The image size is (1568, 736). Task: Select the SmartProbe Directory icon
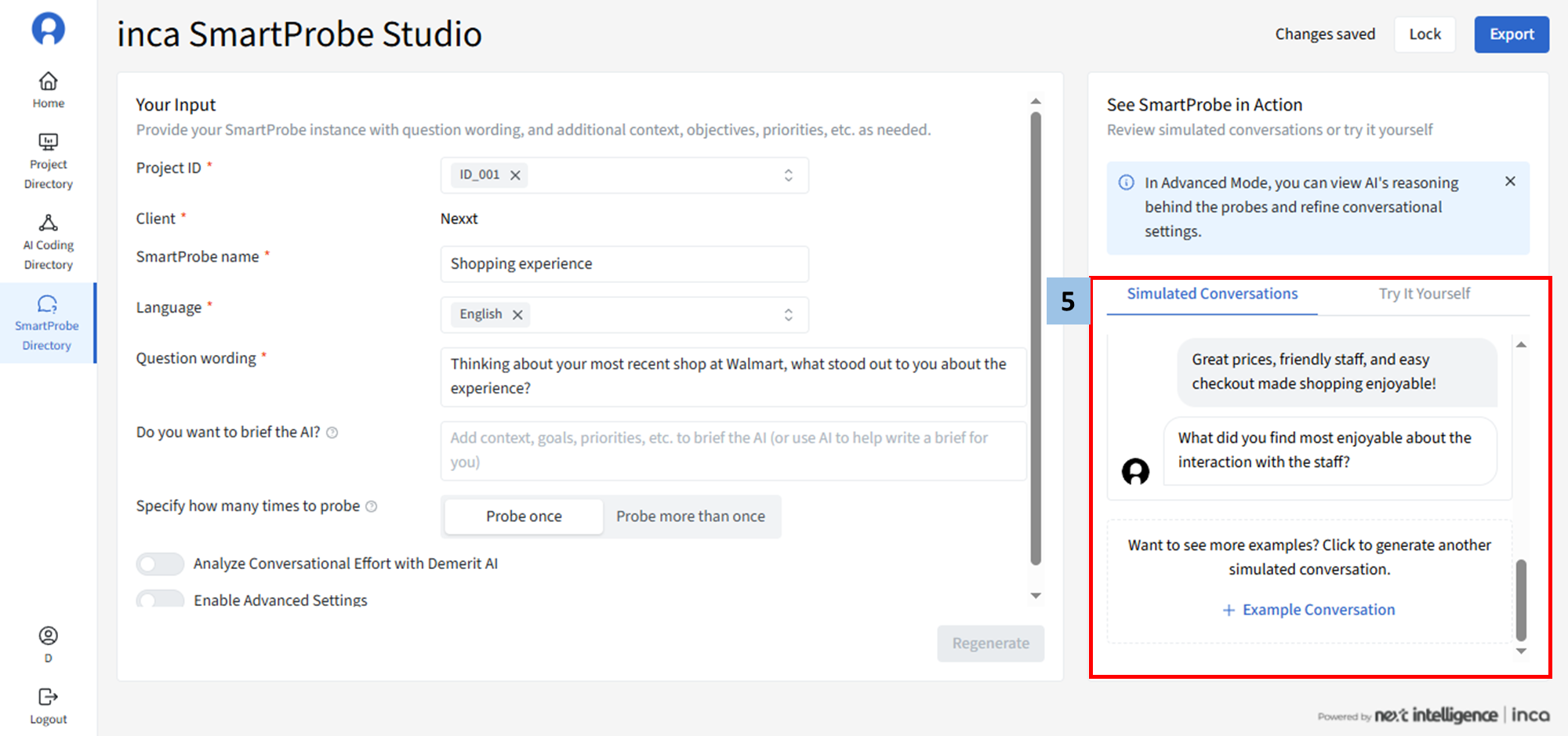(x=47, y=304)
